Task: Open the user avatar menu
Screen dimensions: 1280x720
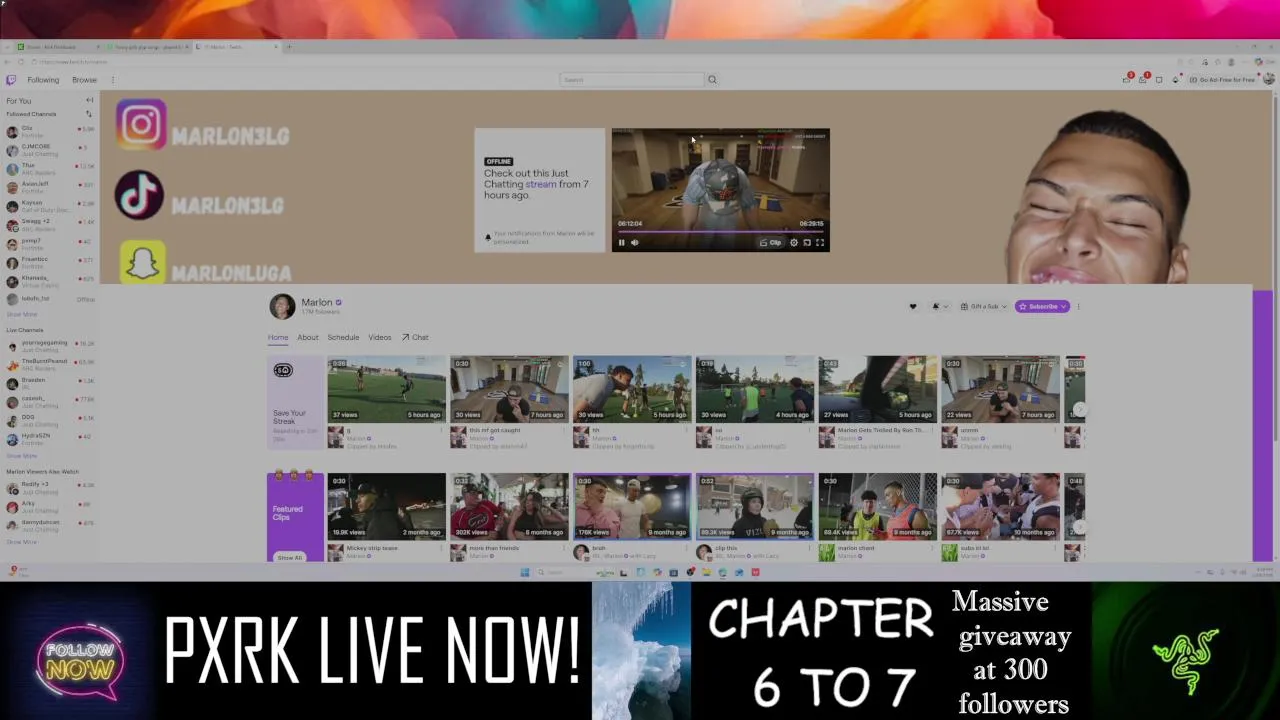Action: pos(1269,80)
